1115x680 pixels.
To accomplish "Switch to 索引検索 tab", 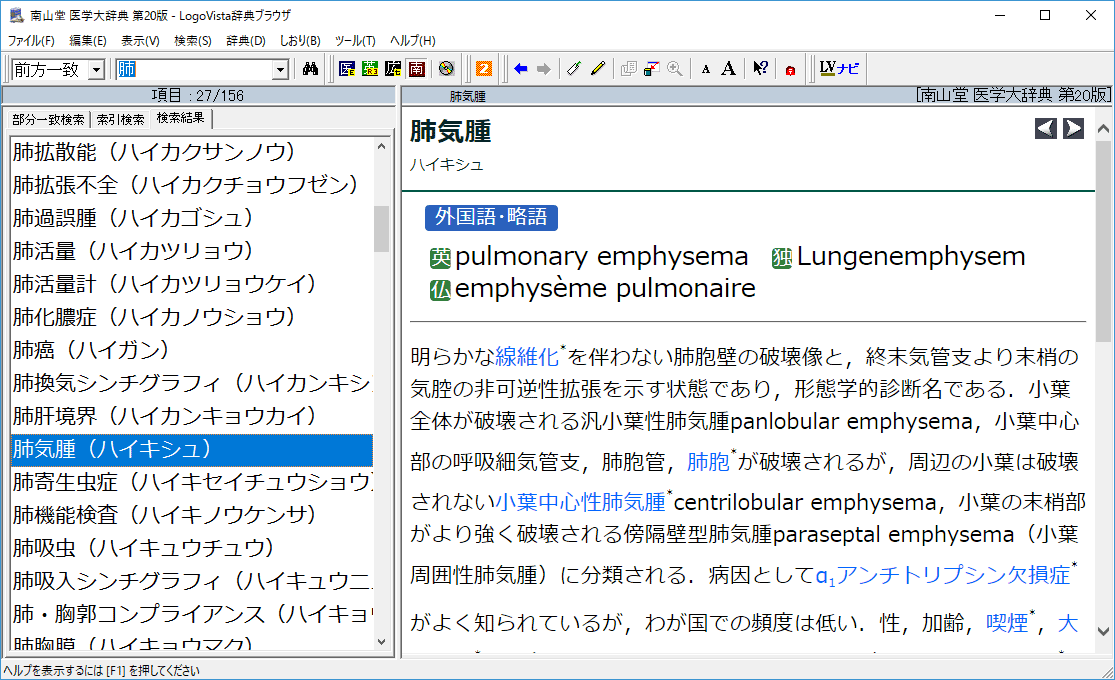I will (x=120, y=119).
